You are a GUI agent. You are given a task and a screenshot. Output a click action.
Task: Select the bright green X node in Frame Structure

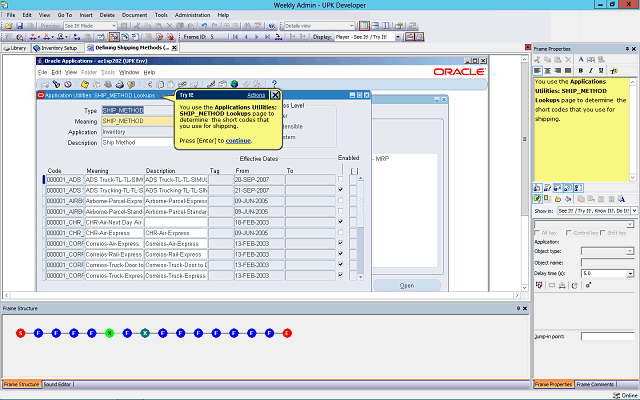(x=109, y=333)
